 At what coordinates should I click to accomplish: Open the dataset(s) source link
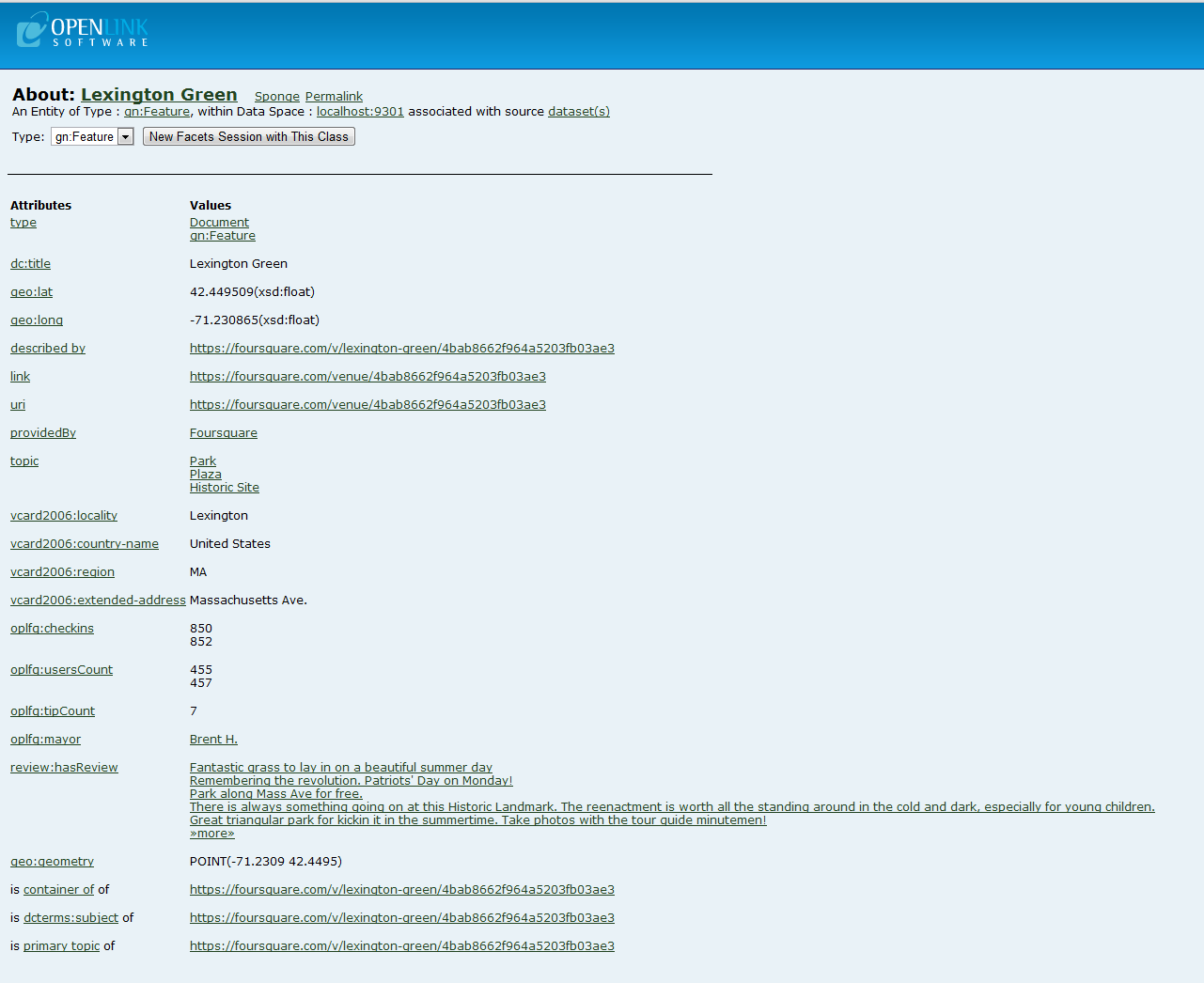(x=578, y=112)
